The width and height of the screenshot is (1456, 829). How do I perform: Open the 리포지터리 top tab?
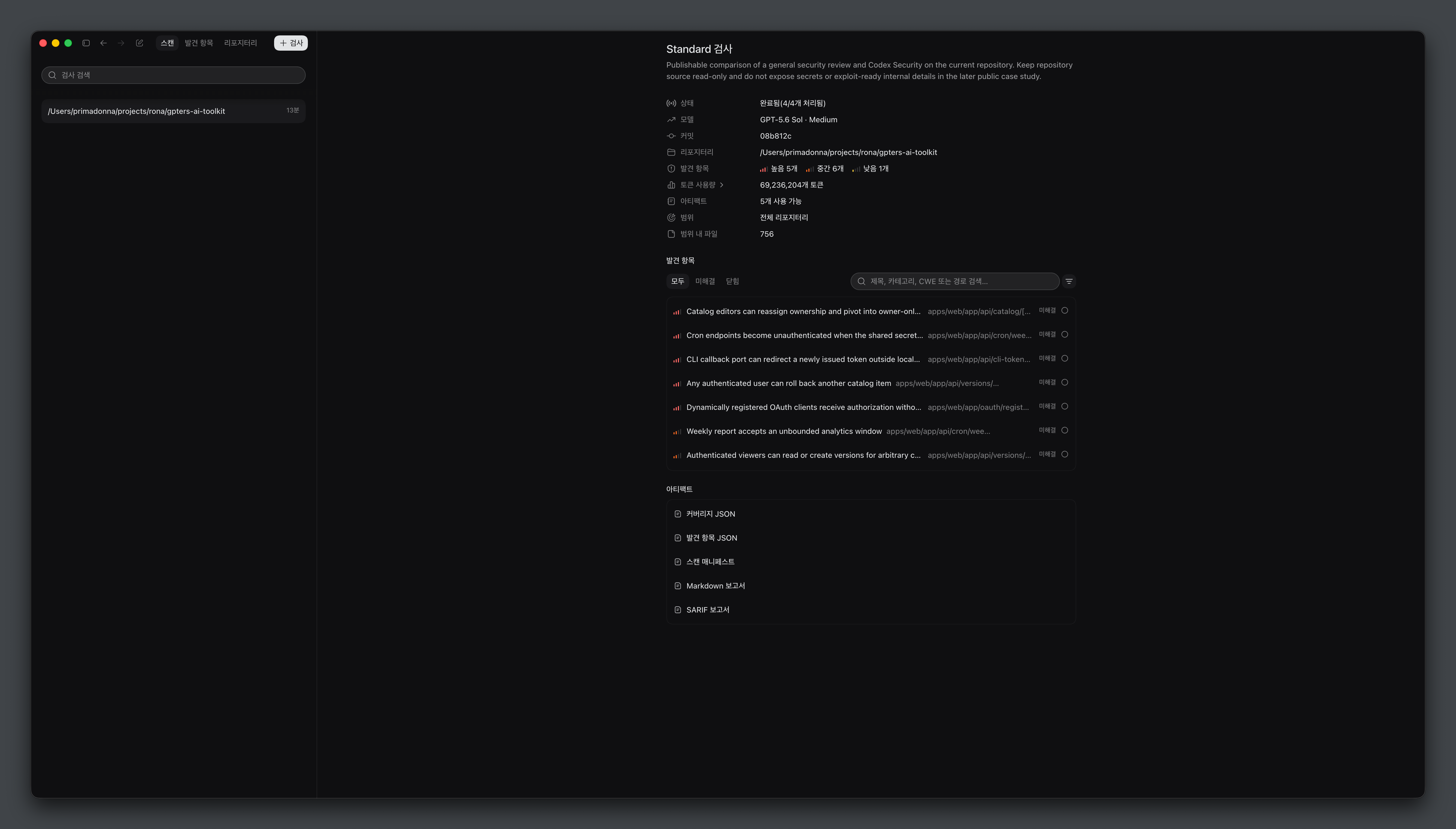(240, 43)
